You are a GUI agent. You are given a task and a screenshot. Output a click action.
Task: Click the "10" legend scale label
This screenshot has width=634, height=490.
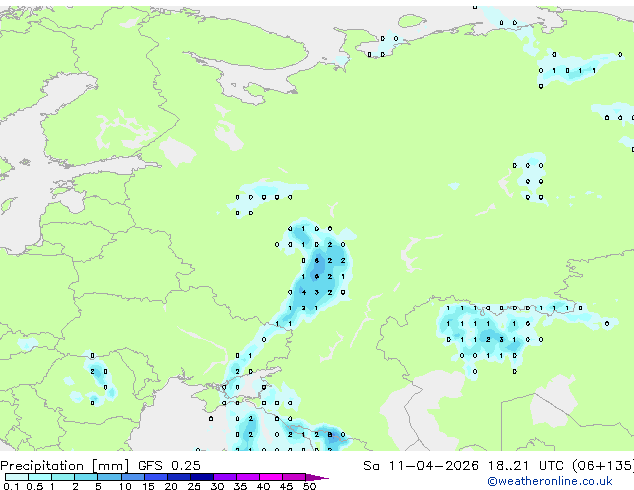[125, 486]
